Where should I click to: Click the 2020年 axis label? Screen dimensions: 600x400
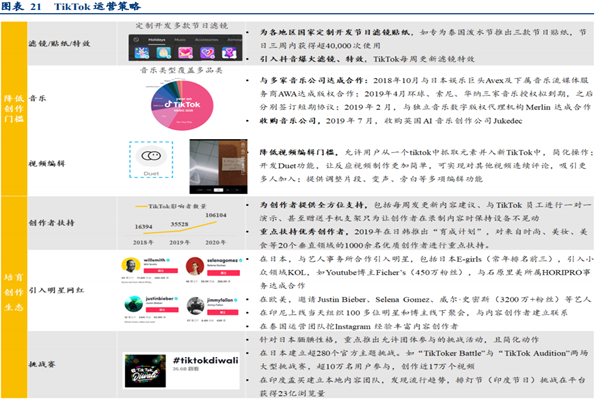(x=215, y=242)
